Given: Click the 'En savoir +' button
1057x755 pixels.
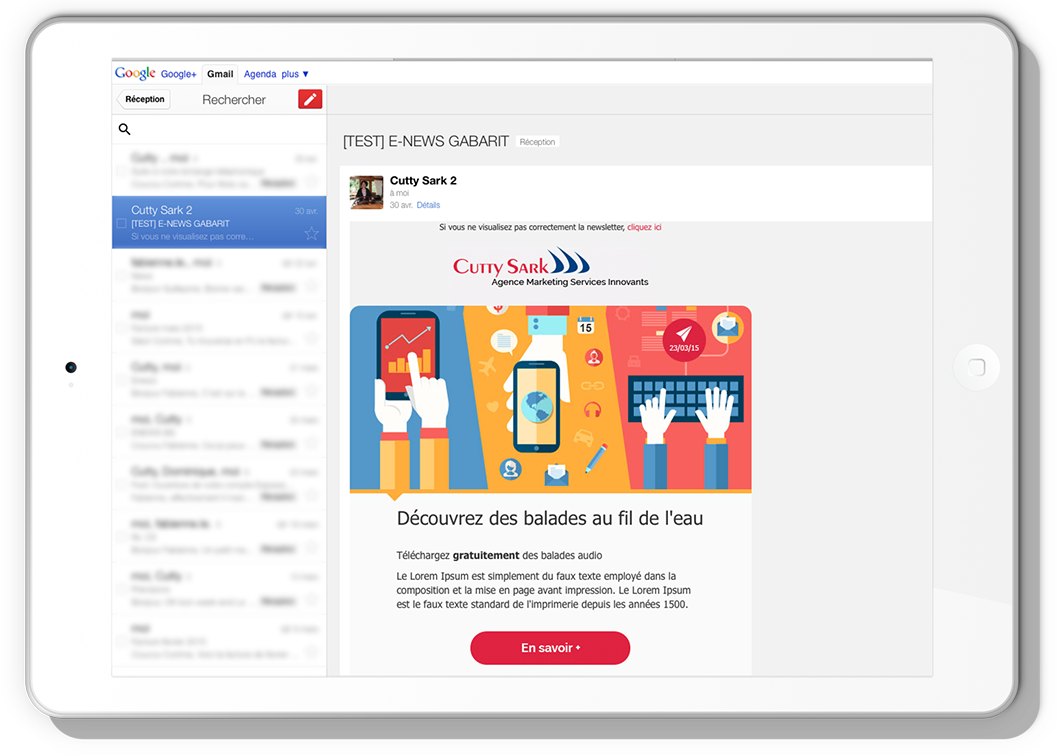Looking at the screenshot, I should 550,648.
